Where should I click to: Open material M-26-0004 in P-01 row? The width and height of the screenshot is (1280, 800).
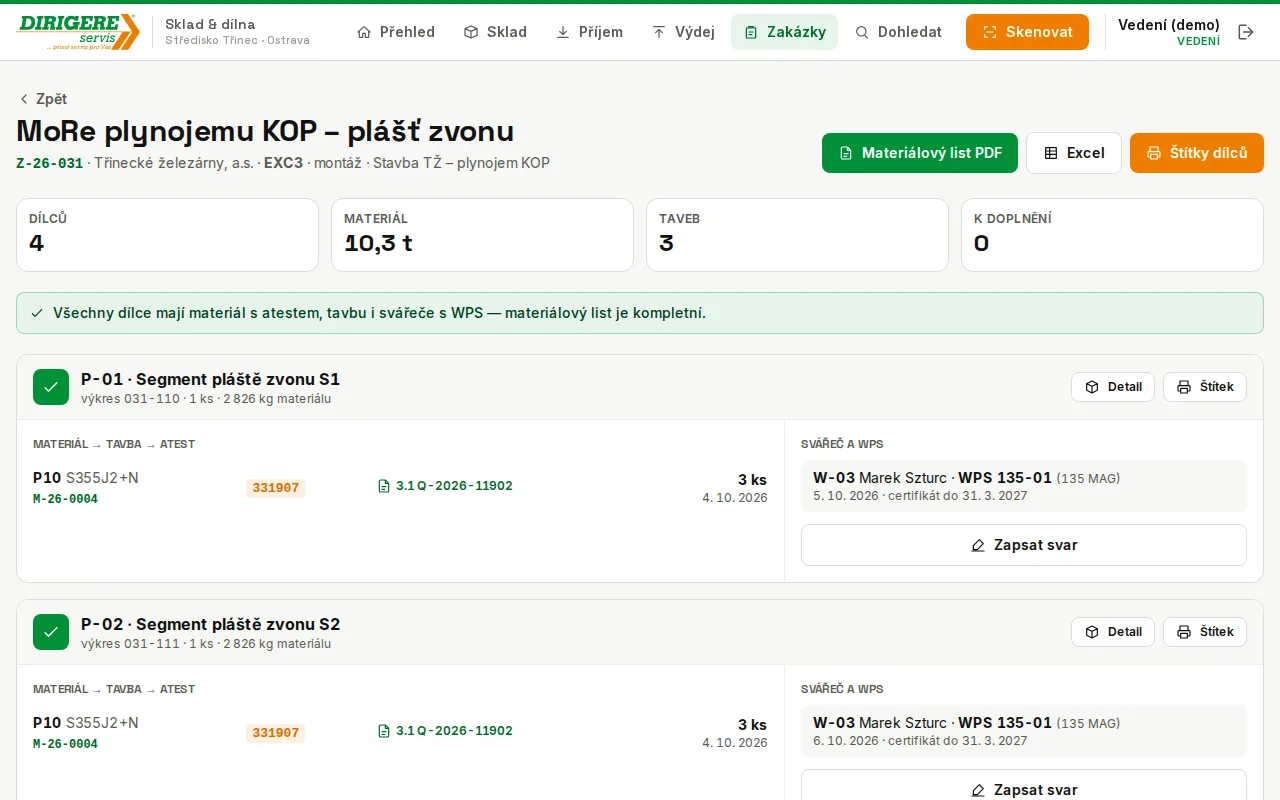coord(66,499)
